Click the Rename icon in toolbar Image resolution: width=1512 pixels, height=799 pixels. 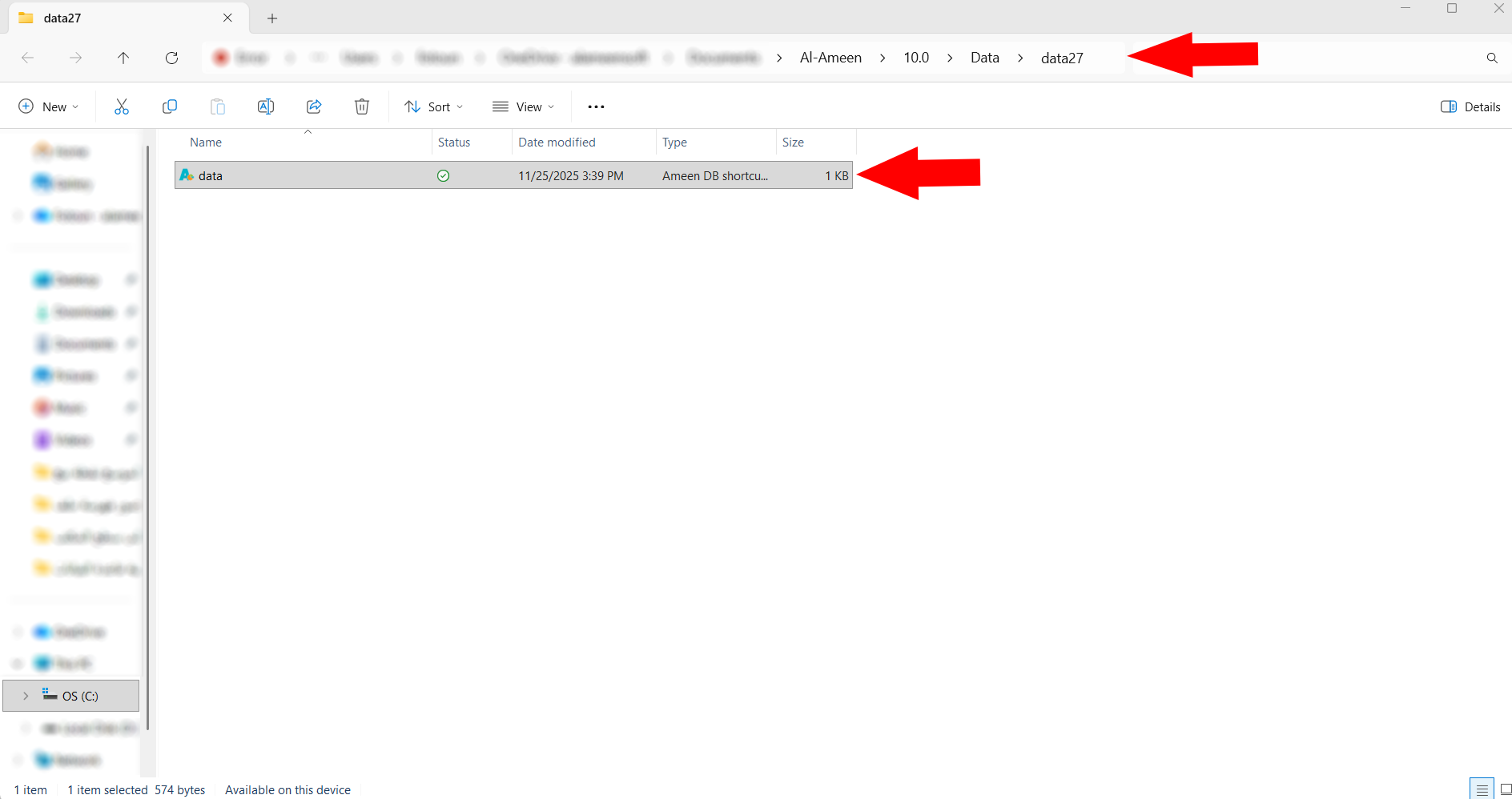coord(266,106)
